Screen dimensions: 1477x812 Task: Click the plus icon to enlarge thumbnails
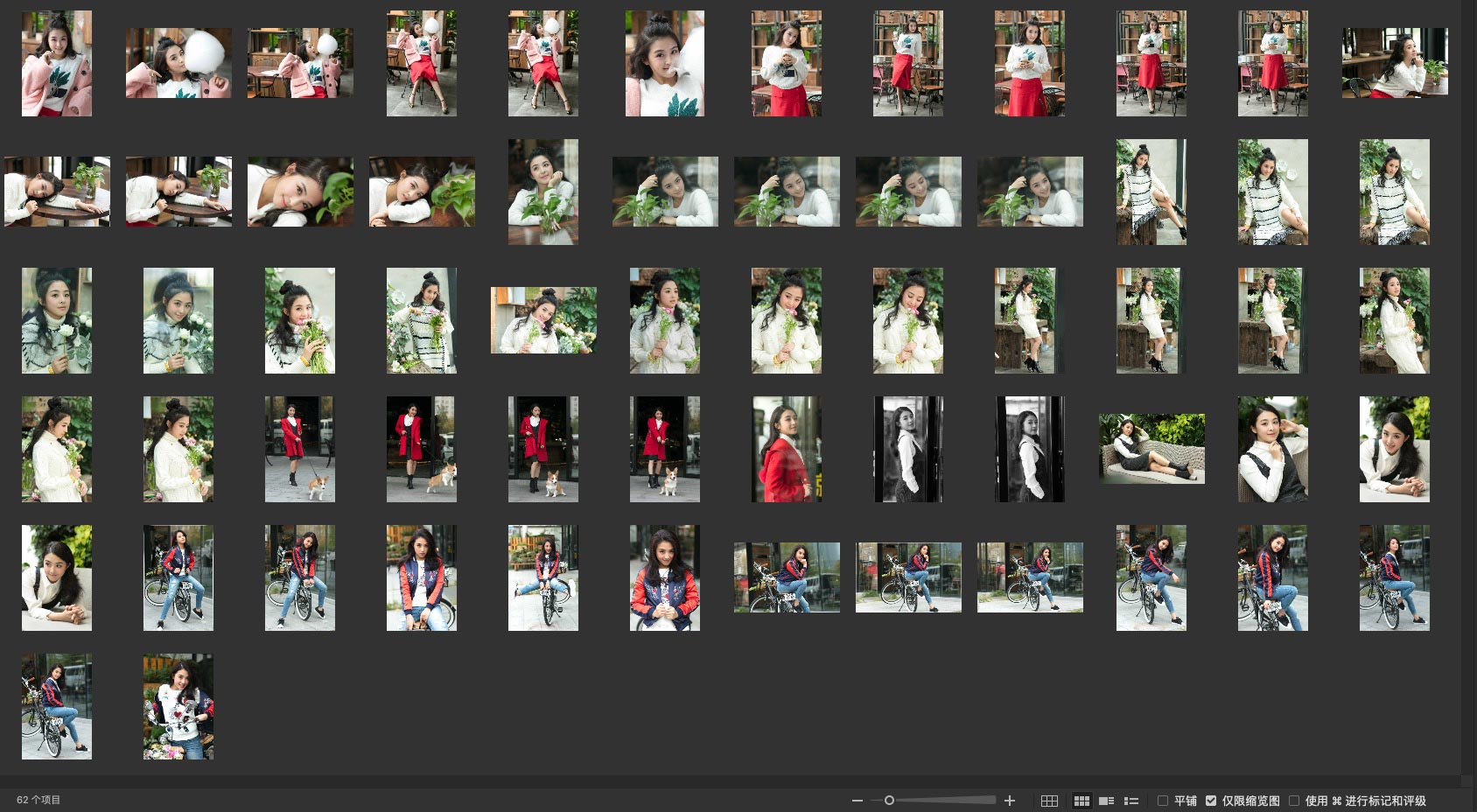click(x=1010, y=801)
